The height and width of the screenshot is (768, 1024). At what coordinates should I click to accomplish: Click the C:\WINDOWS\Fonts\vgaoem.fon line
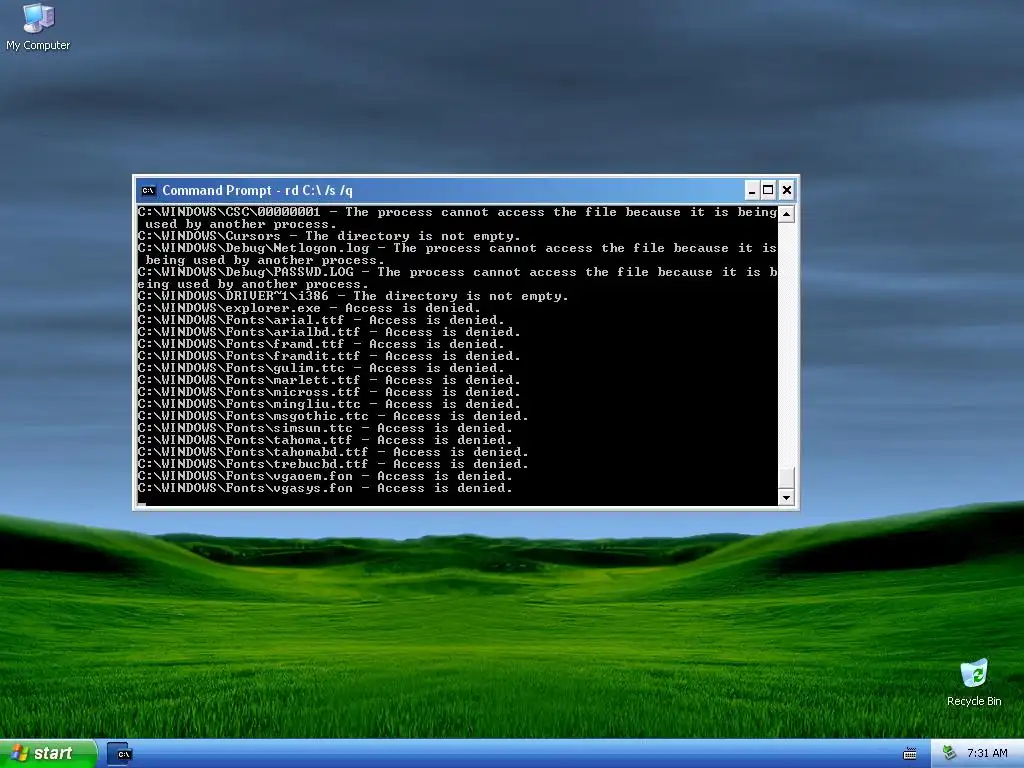pos(325,476)
